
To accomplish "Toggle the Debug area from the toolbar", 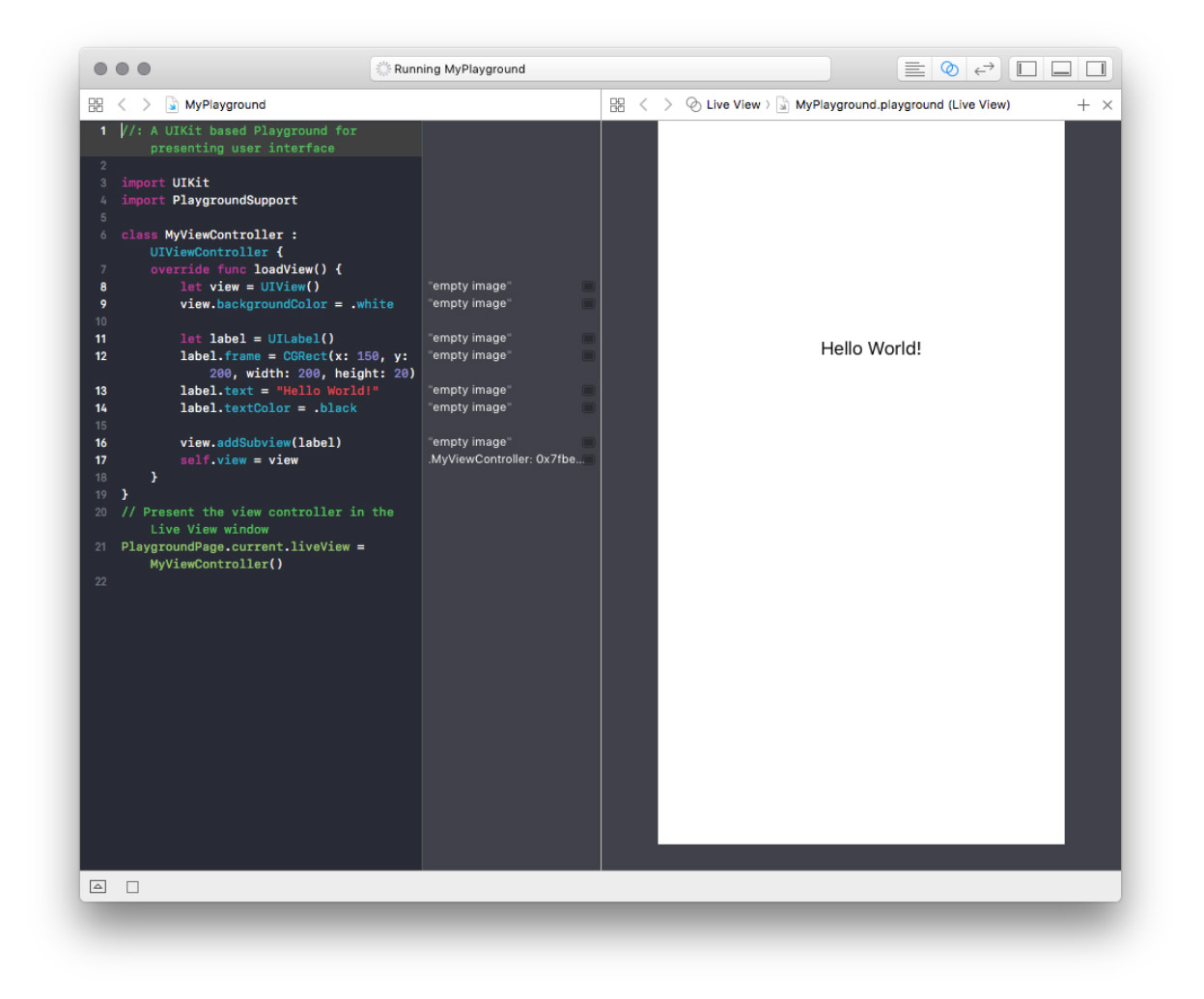I will (x=1061, y=69).
